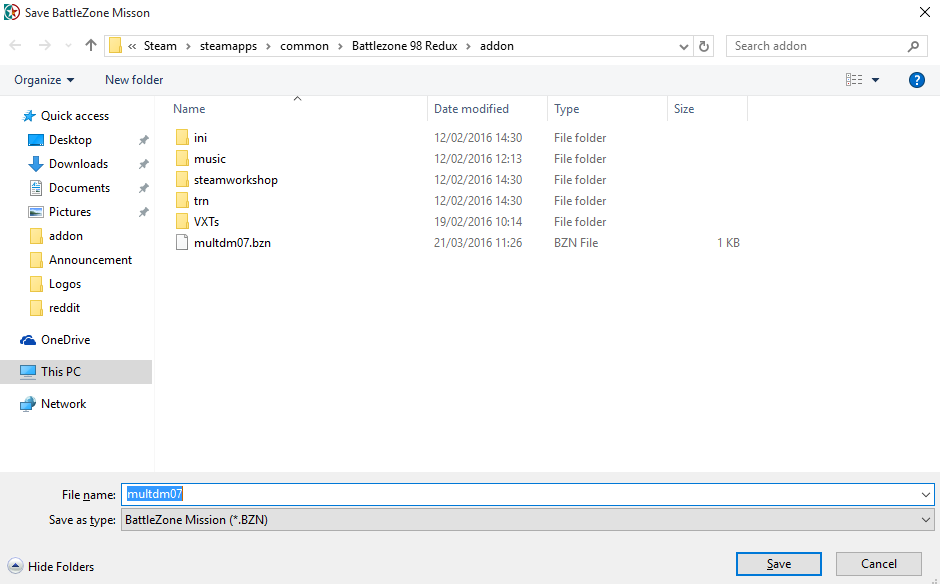Screen dimensions: 940x584
Task: Click the multdm07.bzn file name
Action: [233, 243]
